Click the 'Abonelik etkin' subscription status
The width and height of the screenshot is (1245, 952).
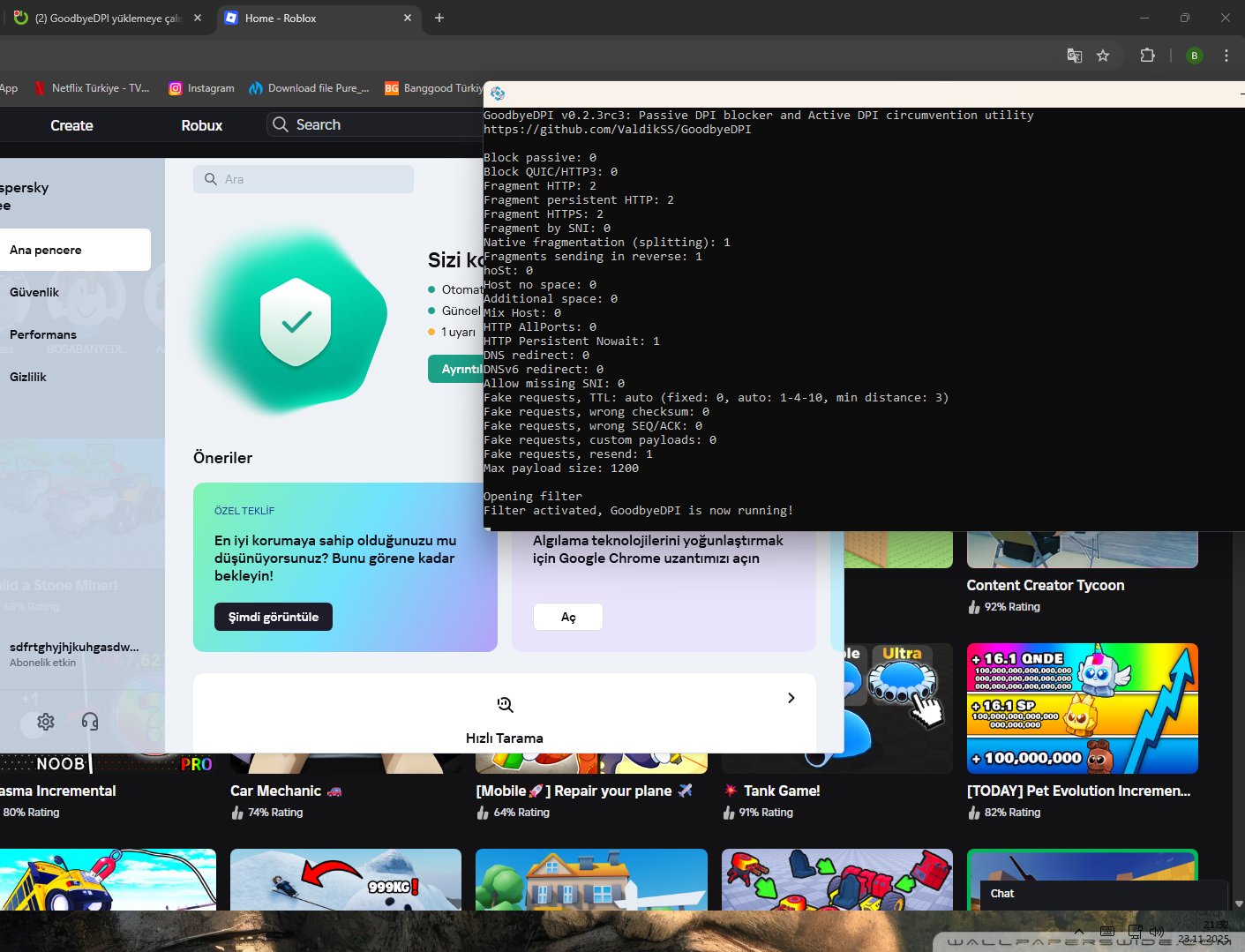[42, 663]
